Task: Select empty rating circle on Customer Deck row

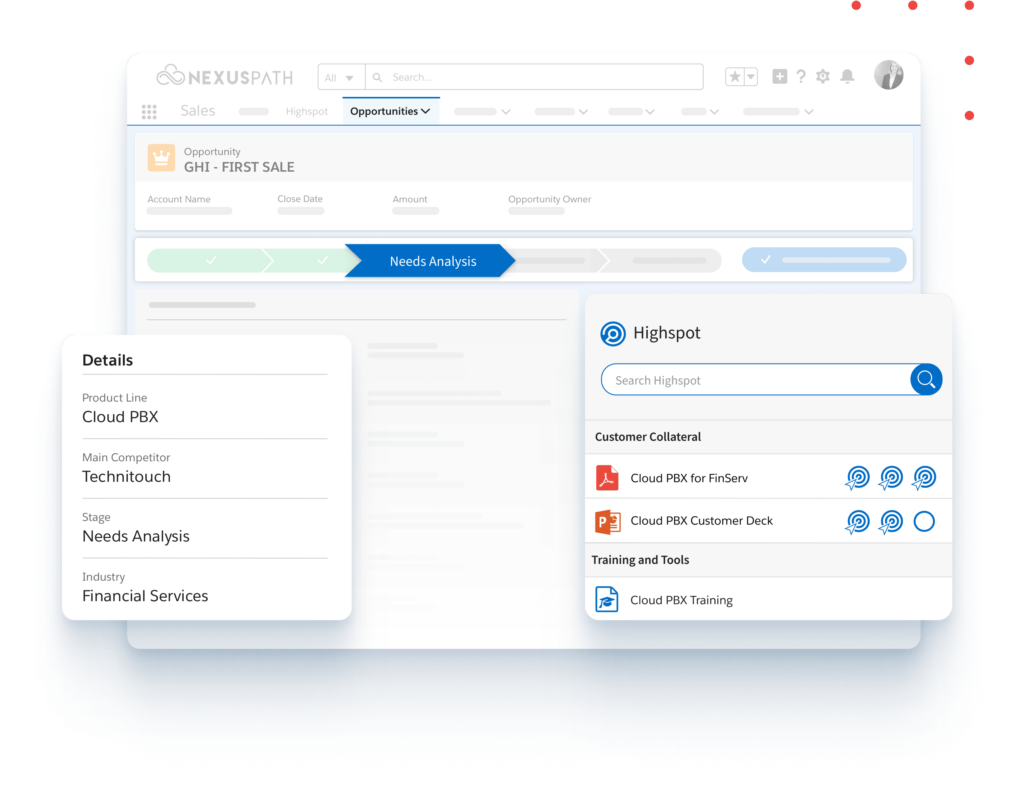Action: [924, 521]
